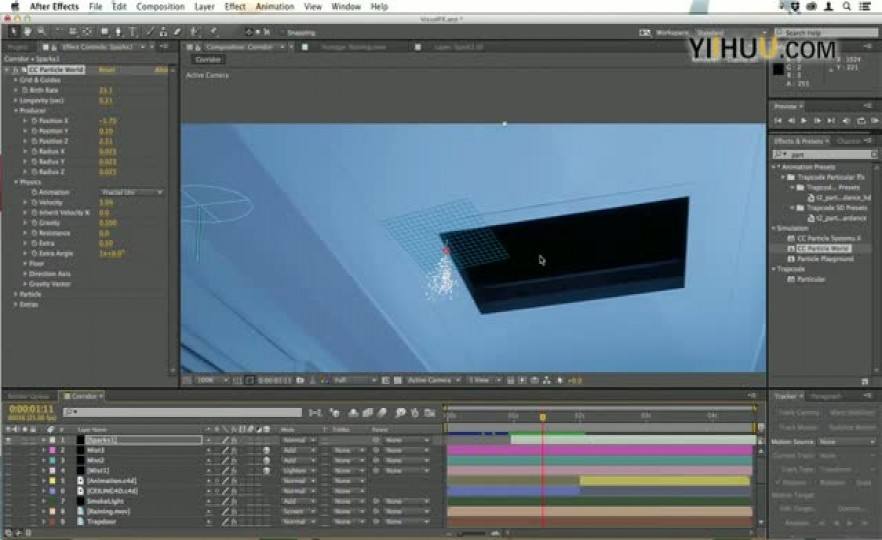Image resolution: width=882 pixels, height=540 pixels.
Task: Open the Notification Center icon in menu bar
Action: pos(865,6)
